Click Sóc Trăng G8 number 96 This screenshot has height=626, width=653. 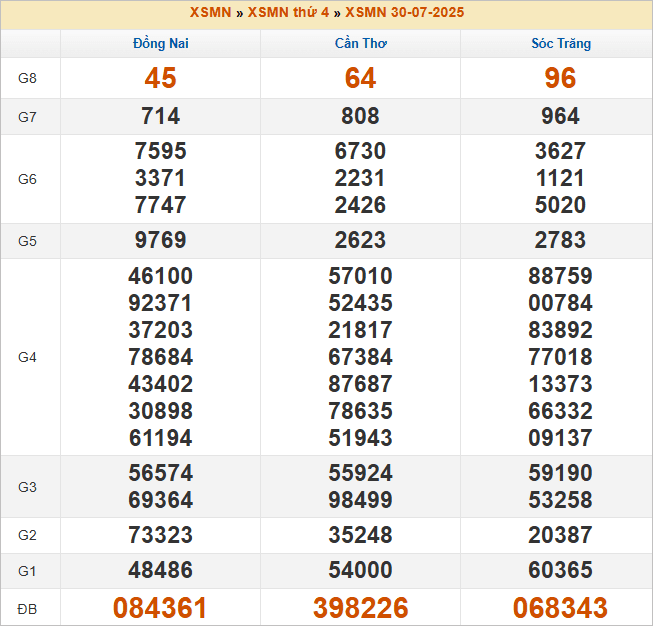point(561,78)
